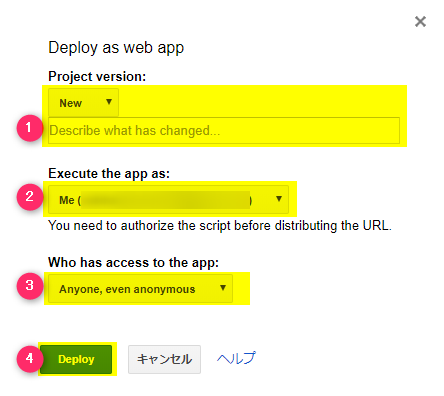Click the キャンセル button
The width and height of the screenshot is (444, 396).
(164, 359)
